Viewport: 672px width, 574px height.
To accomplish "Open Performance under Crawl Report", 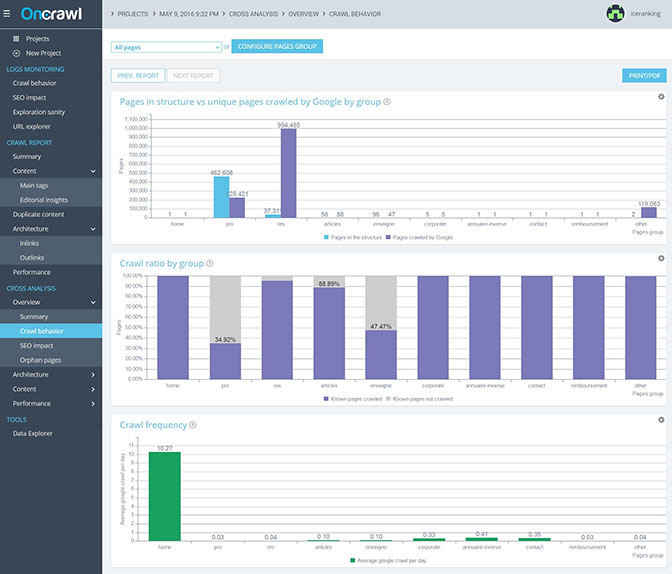I will pyautogui.click(x=31, y=272).
